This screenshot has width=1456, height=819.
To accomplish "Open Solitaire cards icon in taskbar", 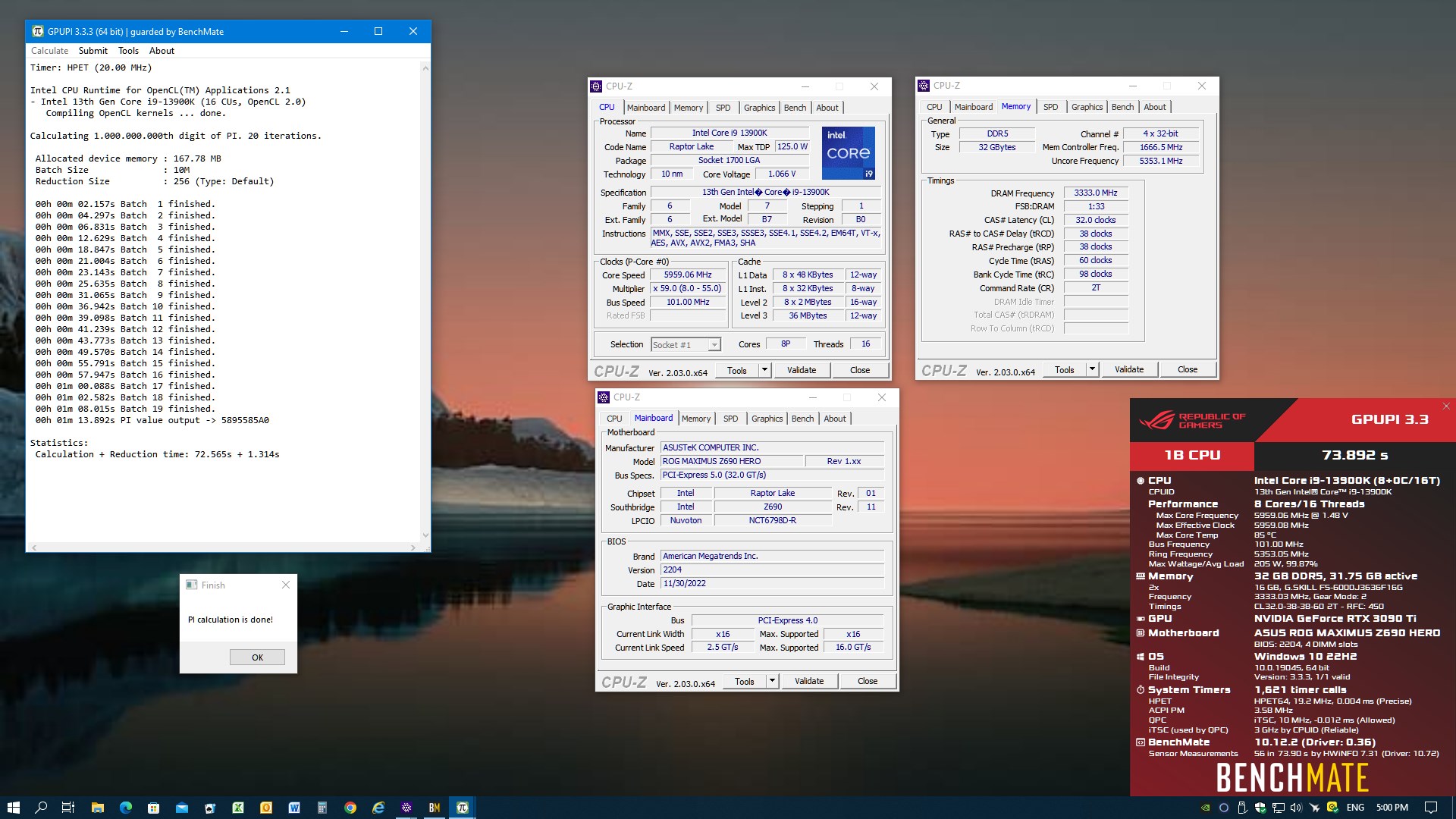I will [209, 808].
